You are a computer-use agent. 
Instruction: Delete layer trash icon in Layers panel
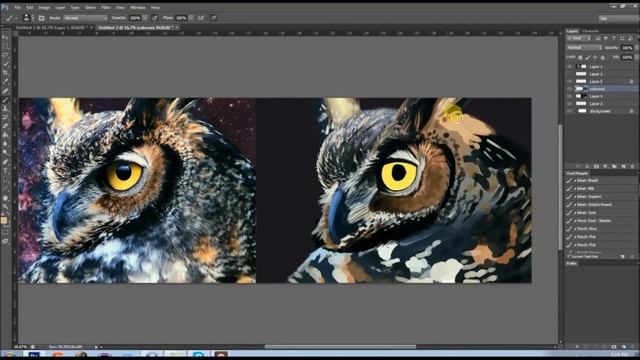(632, 167)
